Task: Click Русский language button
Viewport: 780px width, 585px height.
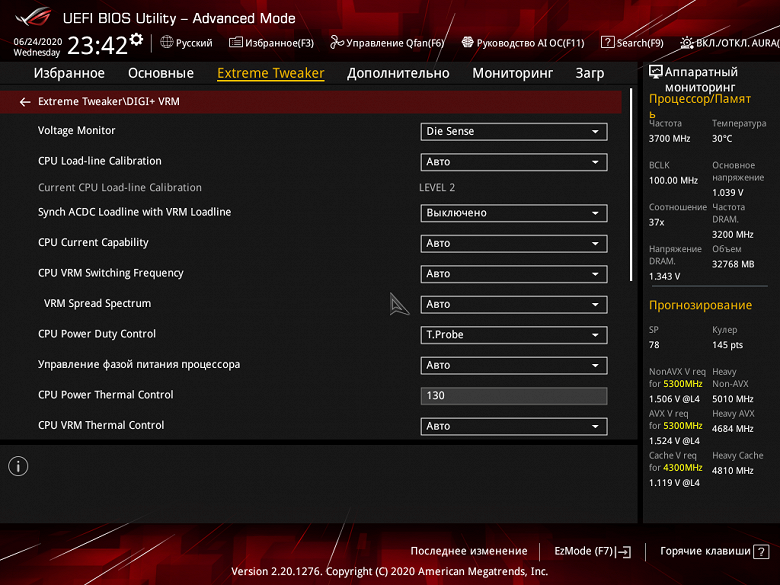Action: tap(187, 43)
